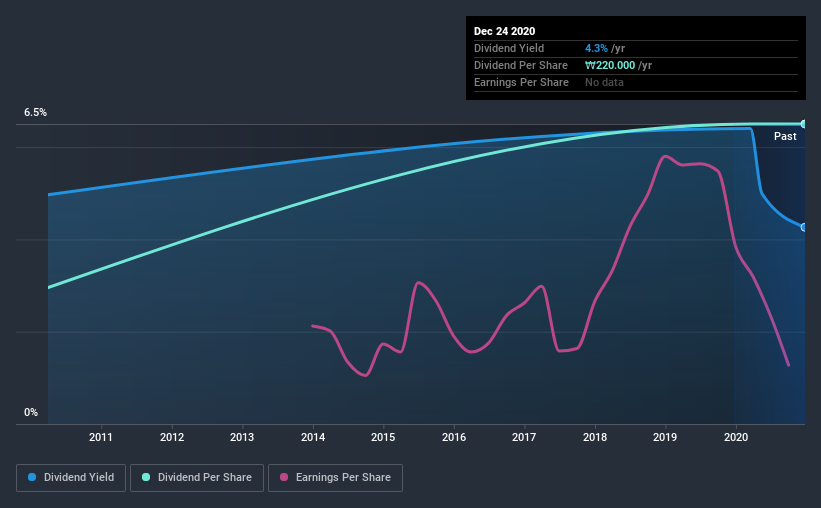Image resolution: width=821 pixels, height=508 pixels.
Task: Click the 2019 year tick label
Action: (x=665, y=437)
